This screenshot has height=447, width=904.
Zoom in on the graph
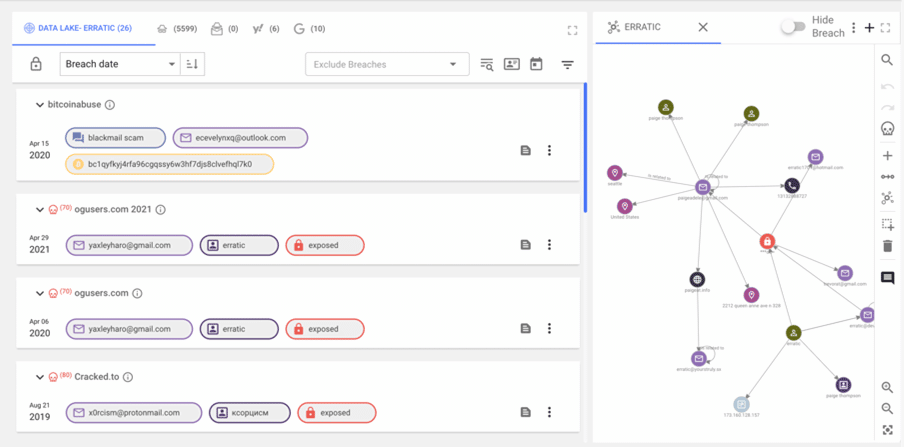pyautogui.click(x=887, y=388)
